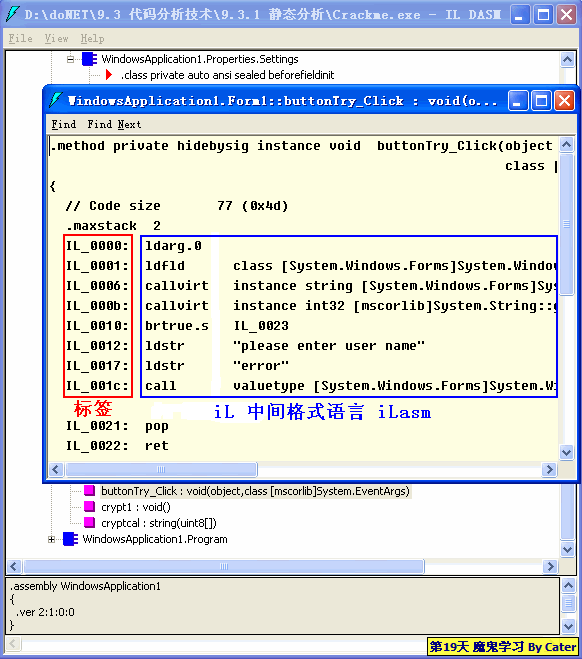Click the main tree horizontal scrollbar thumb
582x659 pixels.
point(224,567)
